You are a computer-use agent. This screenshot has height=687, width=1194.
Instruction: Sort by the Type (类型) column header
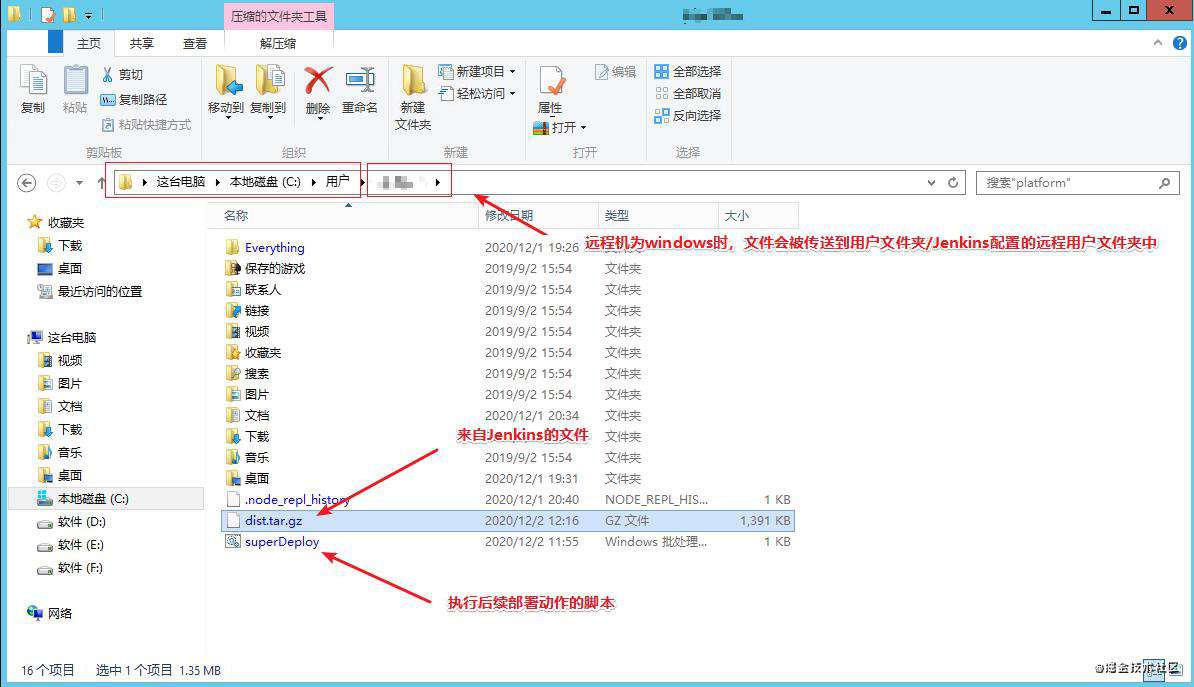coord(659,216)
